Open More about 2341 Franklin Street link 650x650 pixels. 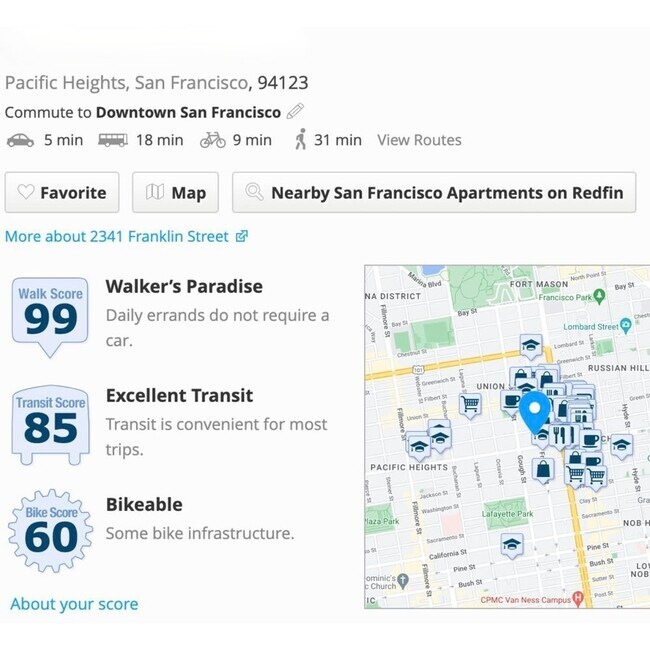[126, 237]
